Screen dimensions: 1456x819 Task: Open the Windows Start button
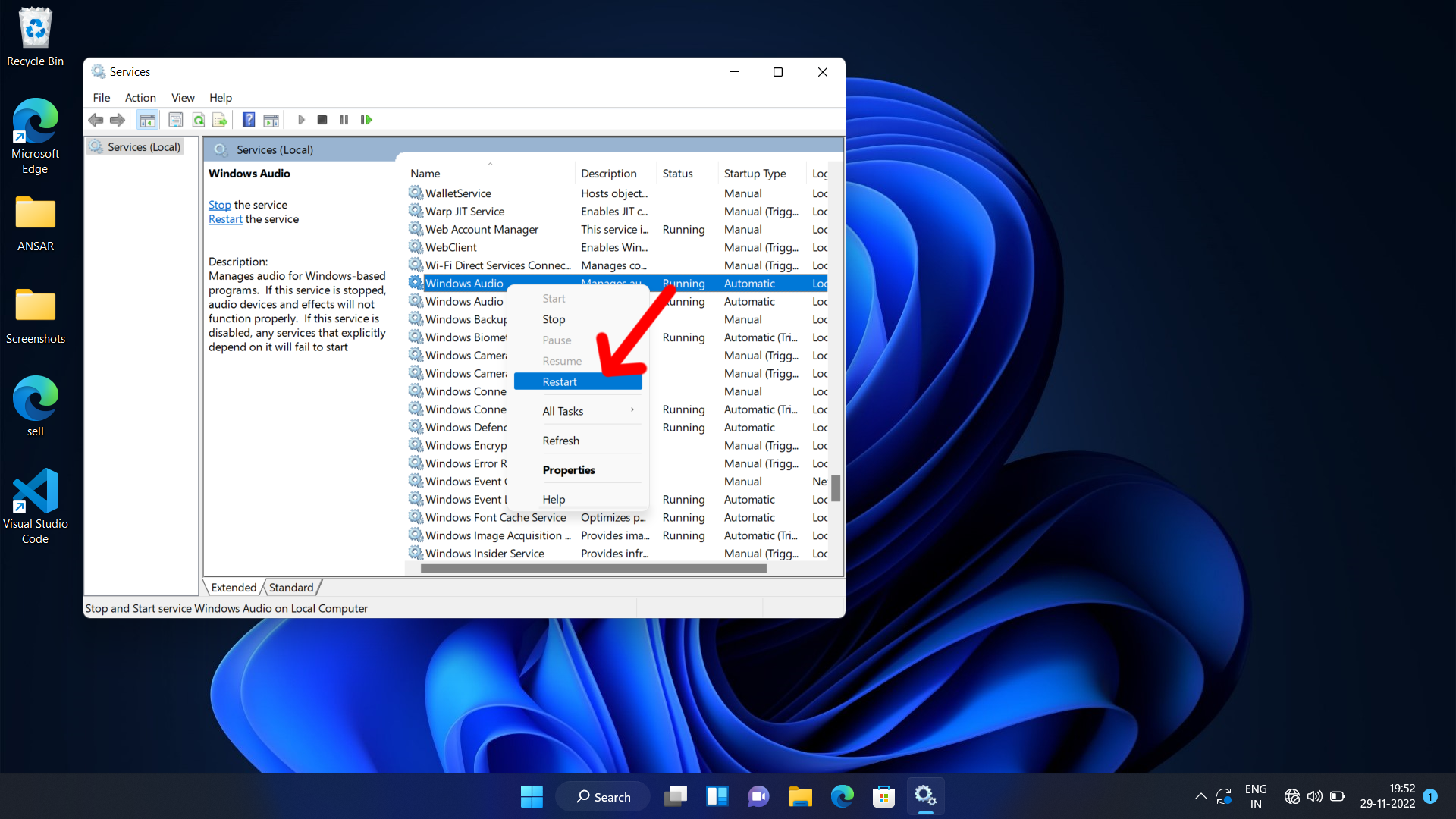click(532, 796)
